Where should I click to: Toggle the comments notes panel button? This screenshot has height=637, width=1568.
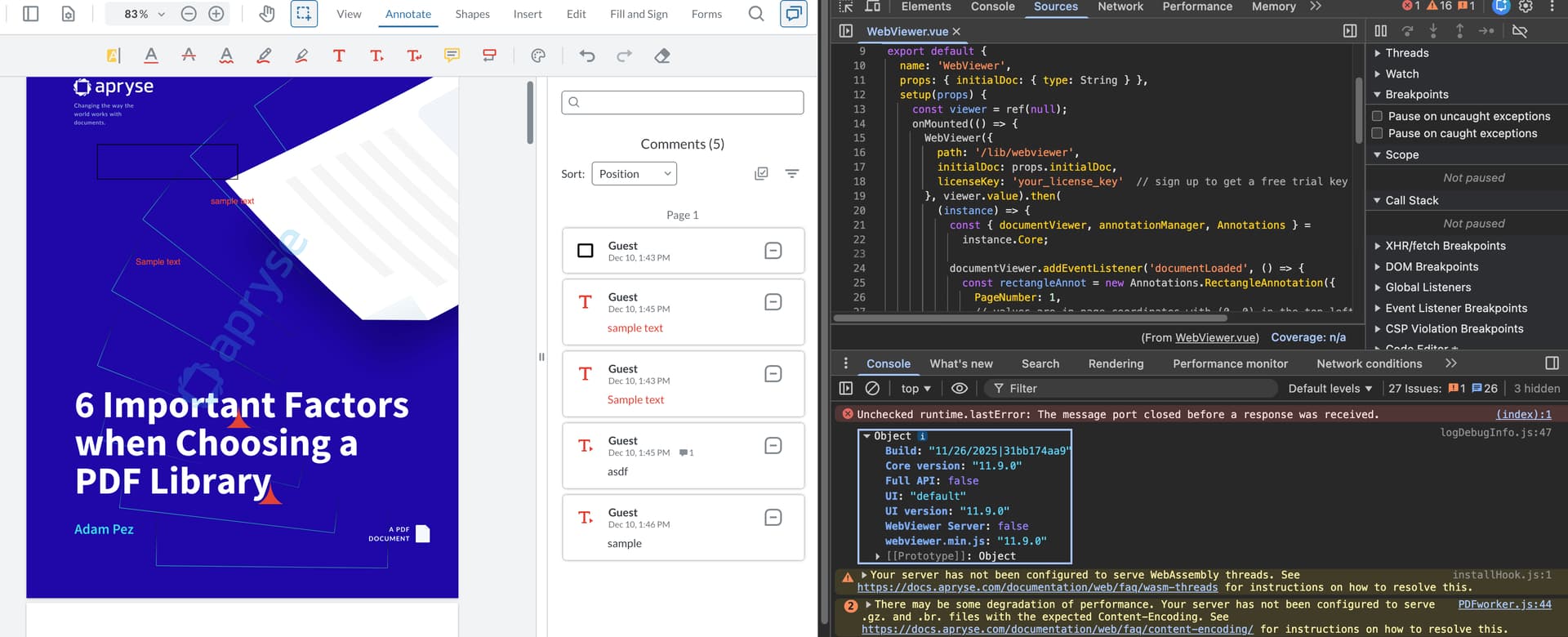click(793, 14)
